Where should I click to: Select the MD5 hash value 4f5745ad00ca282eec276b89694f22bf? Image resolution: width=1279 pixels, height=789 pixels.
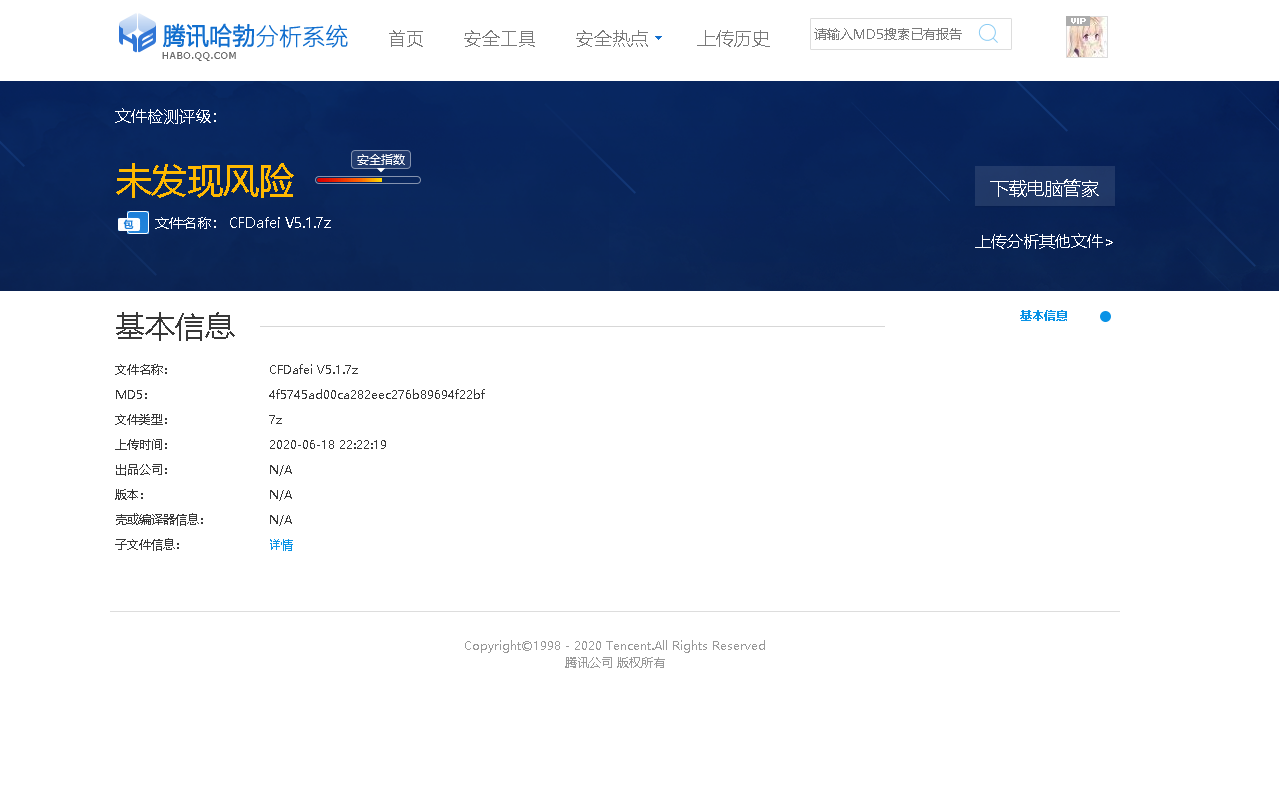click(377, 395)
